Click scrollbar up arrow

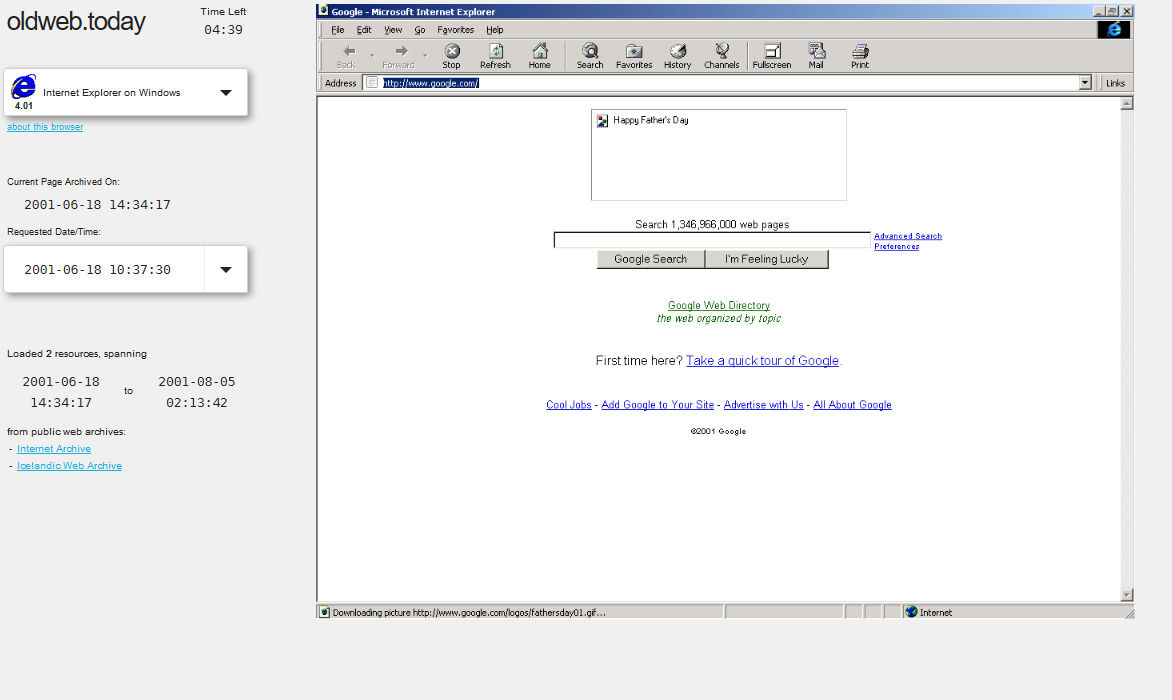(1127, 103)
